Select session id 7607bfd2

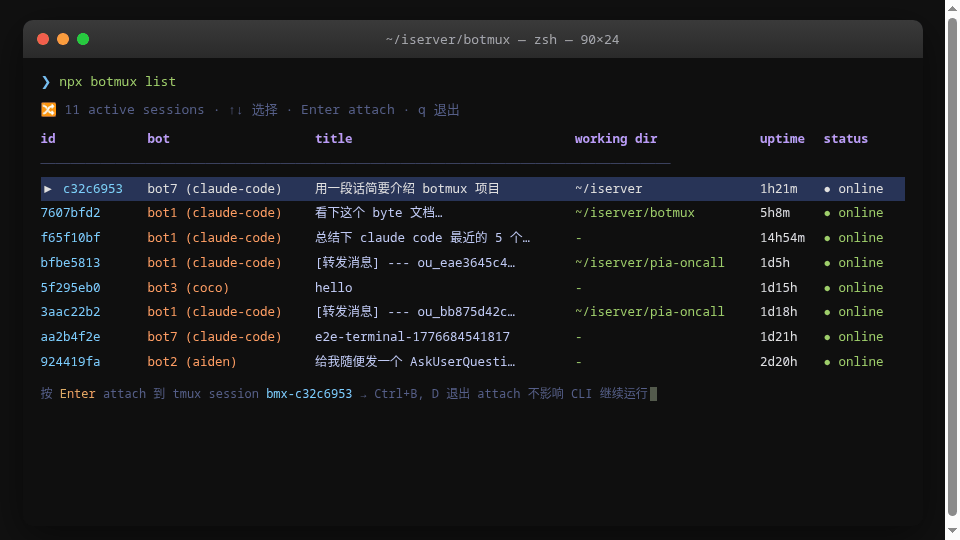point(70,212)
